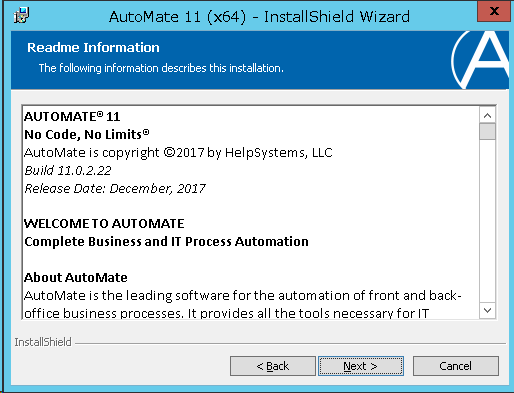Viewport: 514px width, 393px height.
Task: Click the 'WELCOME TO AUTOMATE' heading
Action: (x=104, y=223)
